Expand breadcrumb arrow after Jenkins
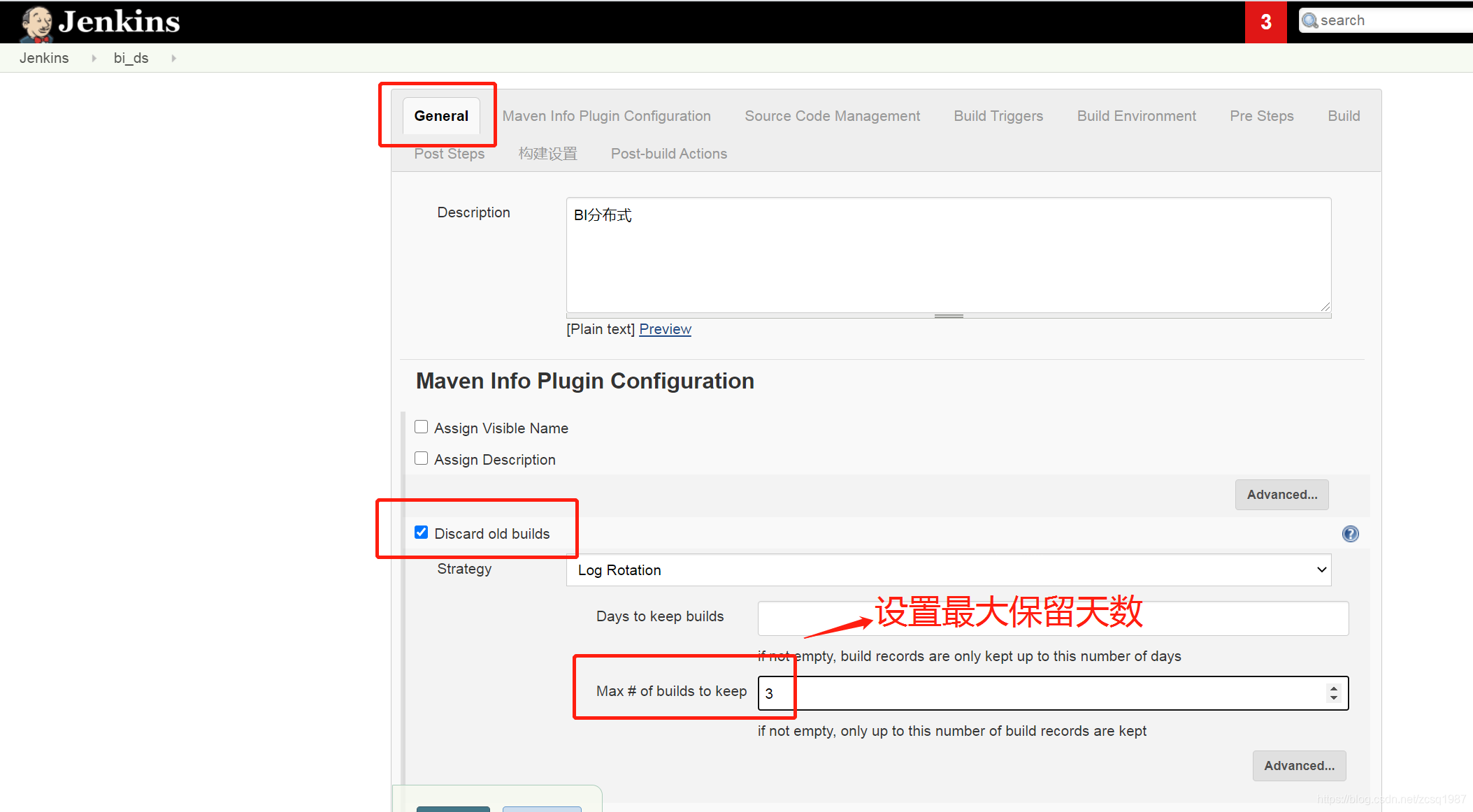The height and width of the screenshot is (812, 1473). coord(94,59)
